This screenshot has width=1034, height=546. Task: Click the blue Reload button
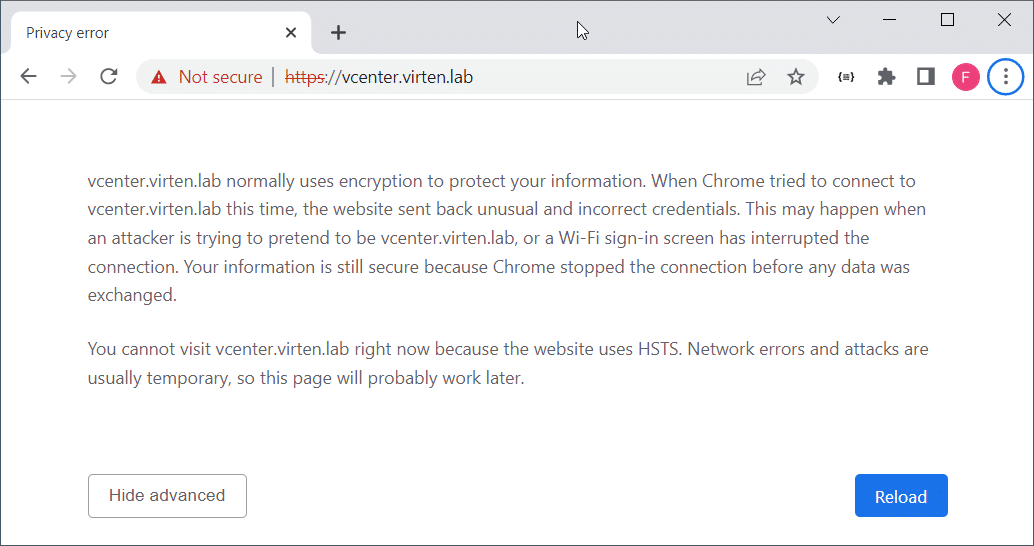point(901,496)
